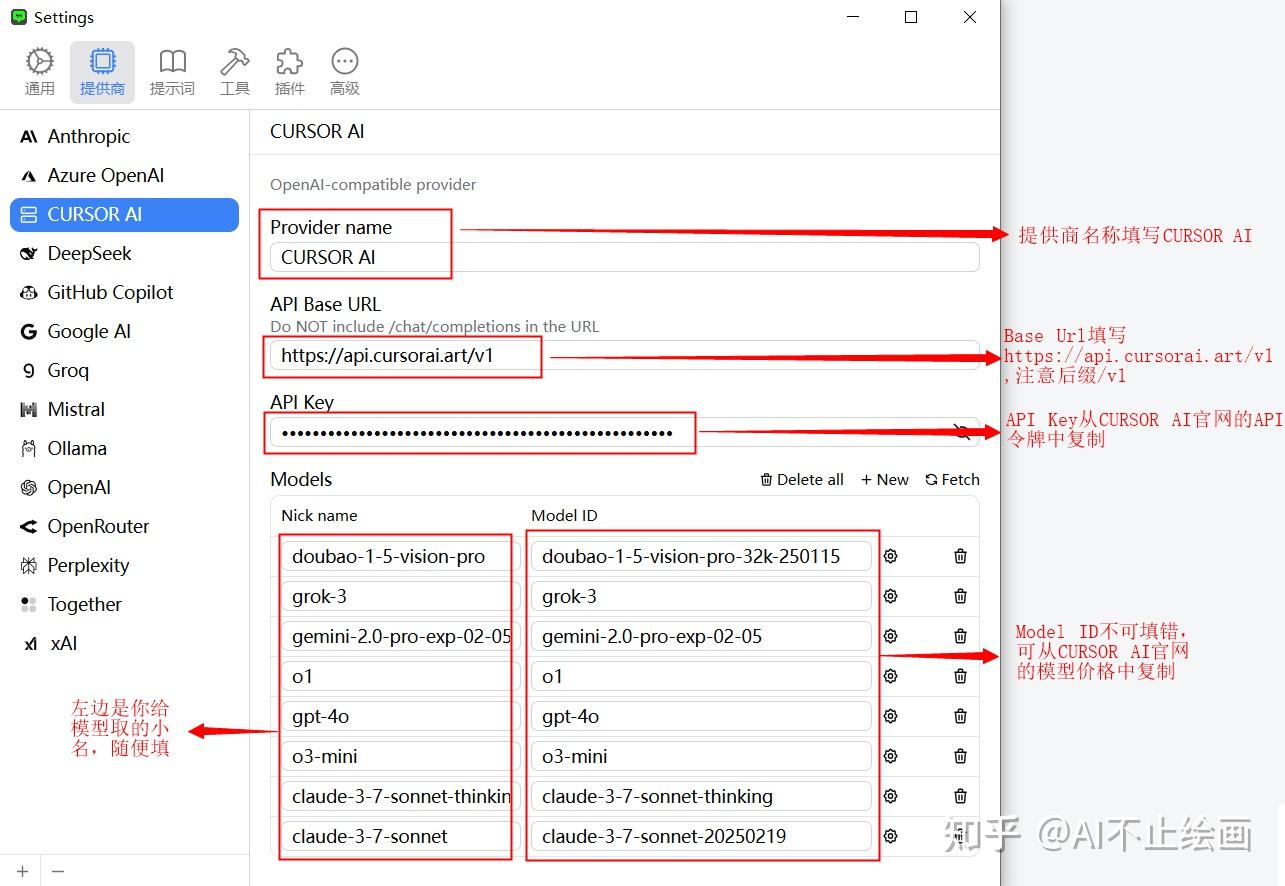Open settings gear for gemini-2.0-pro-exp-02-05 model
Viewport: 1285px width, 886px height.
click(x=890, y=636)
